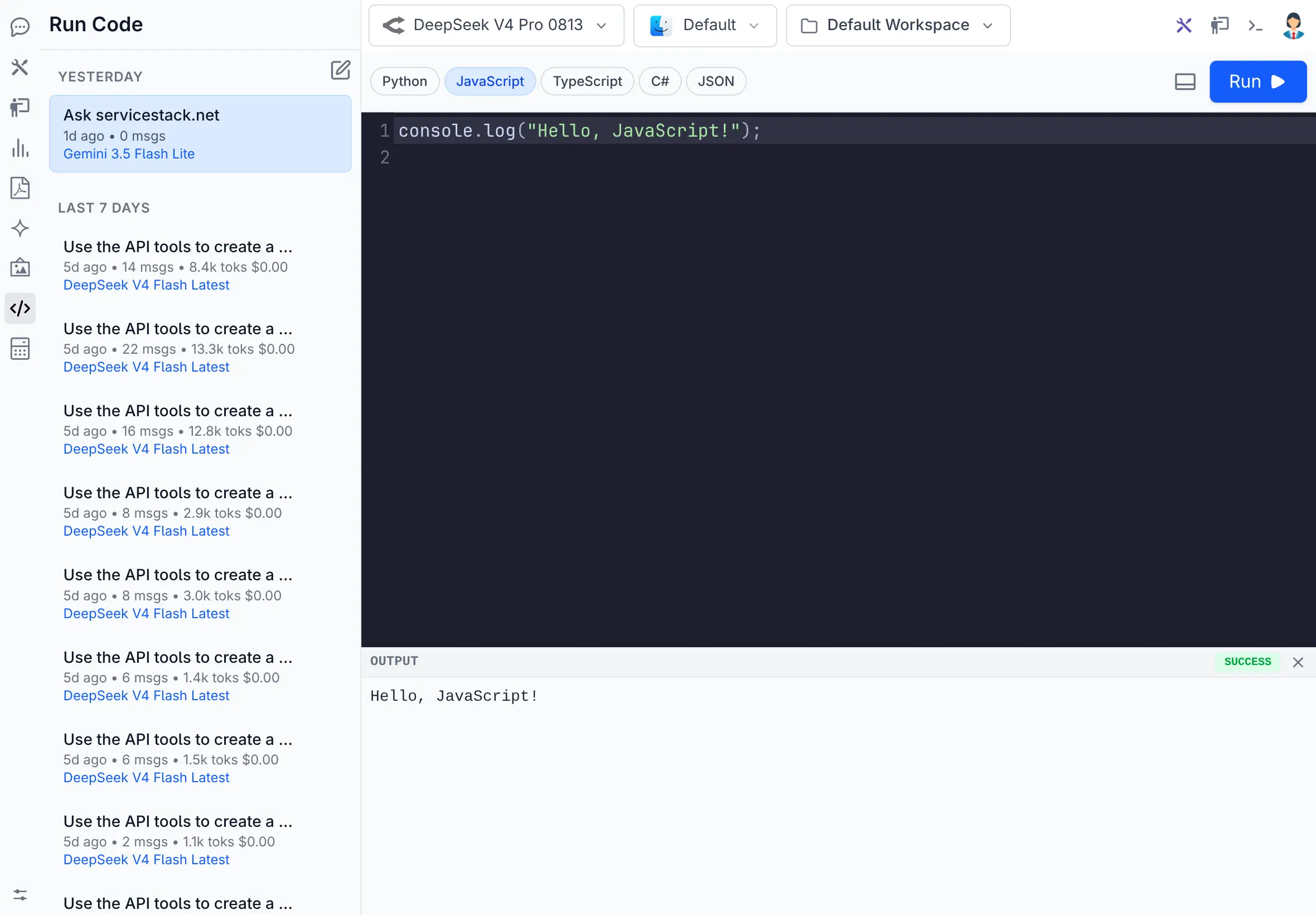Open the Default persona dropdown
Image resolution: width=1316 pixels, height=915 pixels.
point(705,25)
